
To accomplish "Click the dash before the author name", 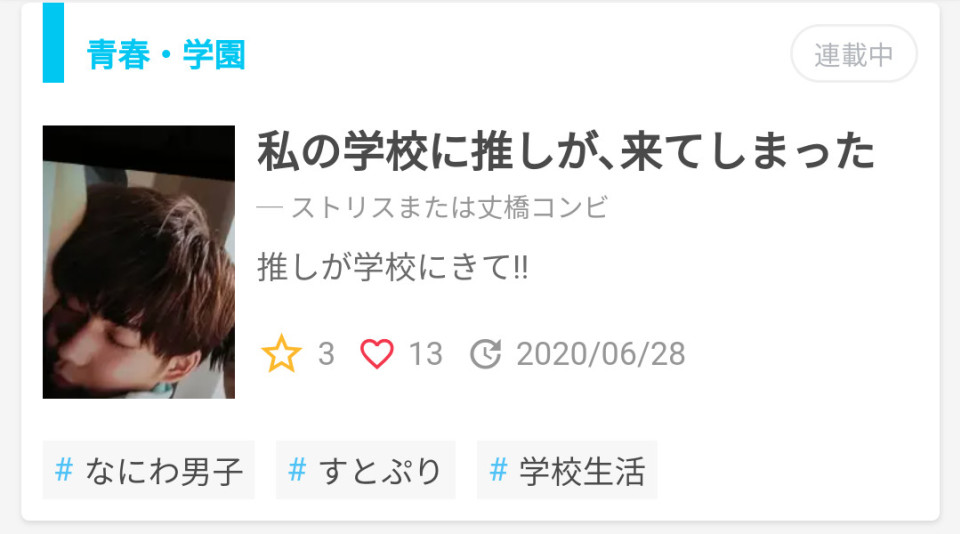I will (x=270, y=209).
